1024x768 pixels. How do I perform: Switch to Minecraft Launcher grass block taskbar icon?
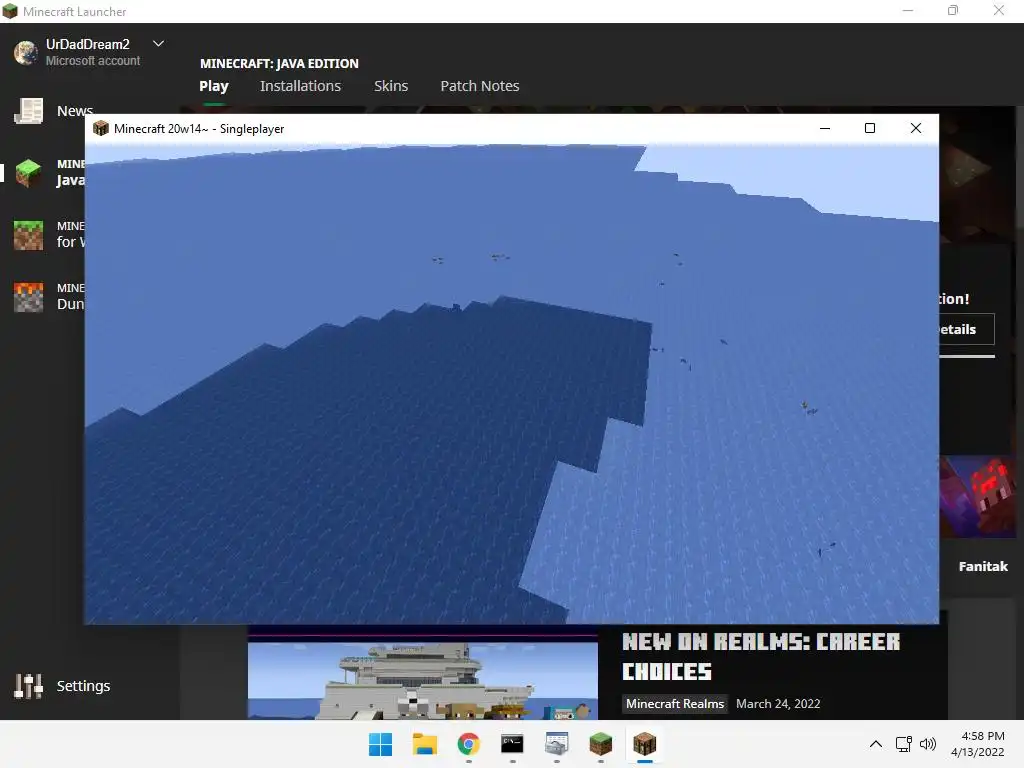600,744
